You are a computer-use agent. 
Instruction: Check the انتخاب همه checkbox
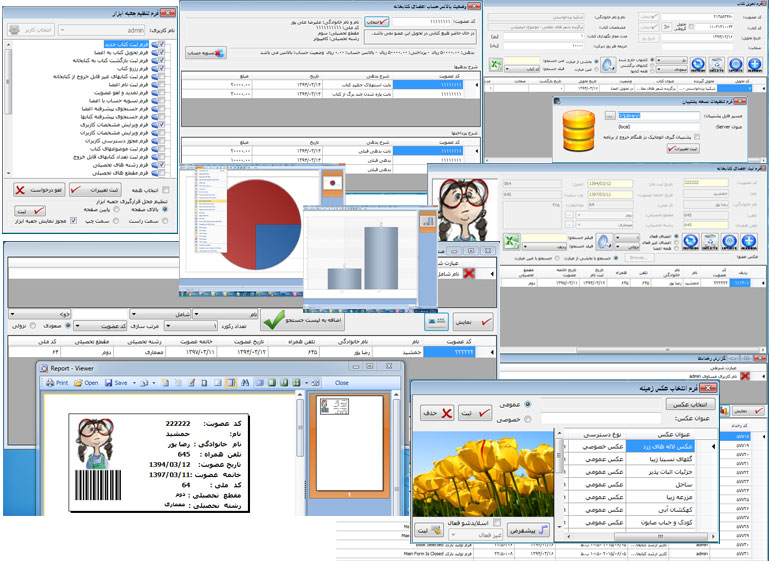click(166, 188)
